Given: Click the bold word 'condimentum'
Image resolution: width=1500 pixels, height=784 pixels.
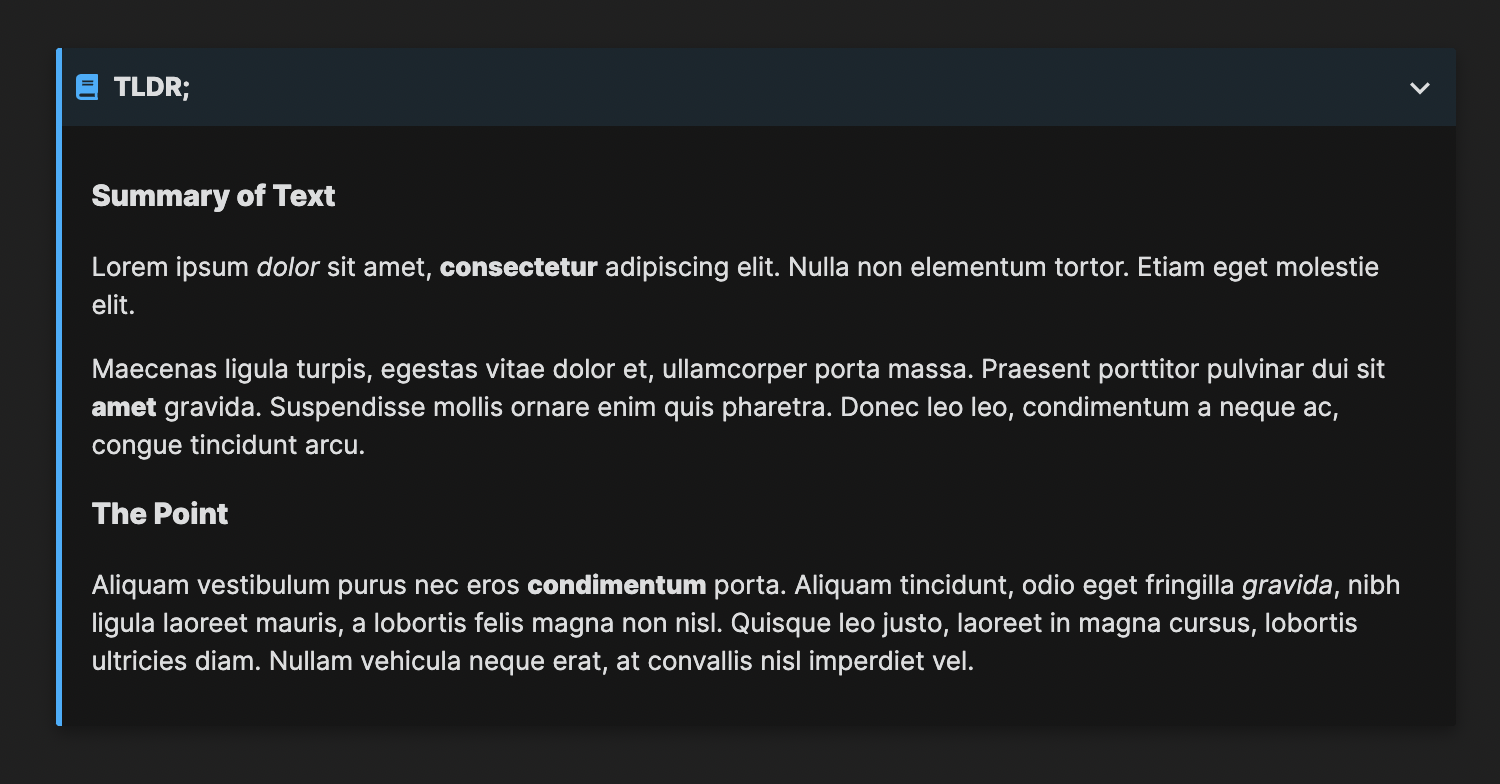Looking at the screenshot, I should tap(616, 585).
